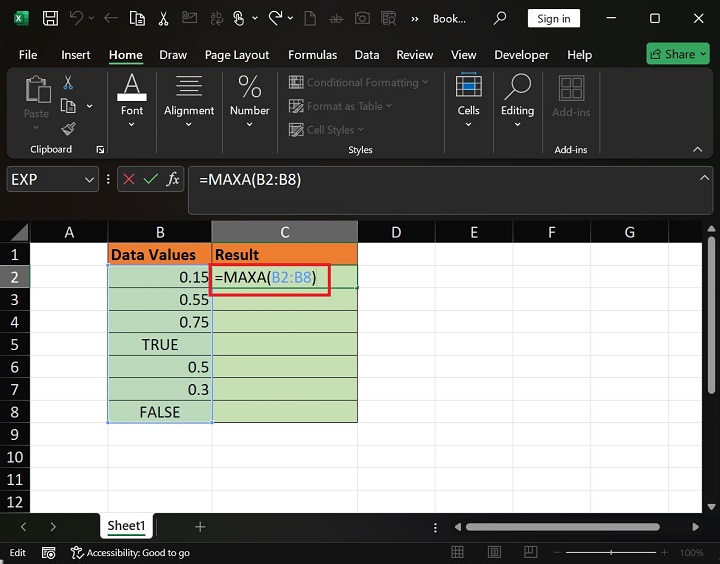Switch to the Formulas tab
This screenshot has height=564, width=720.
click(314, 55)
